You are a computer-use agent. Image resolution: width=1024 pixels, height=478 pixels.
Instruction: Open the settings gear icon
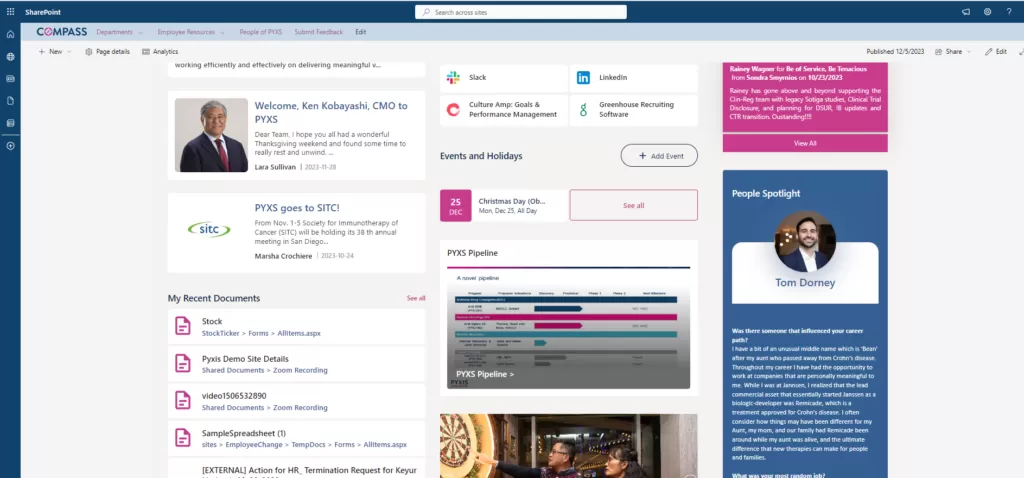pos(987,12)
